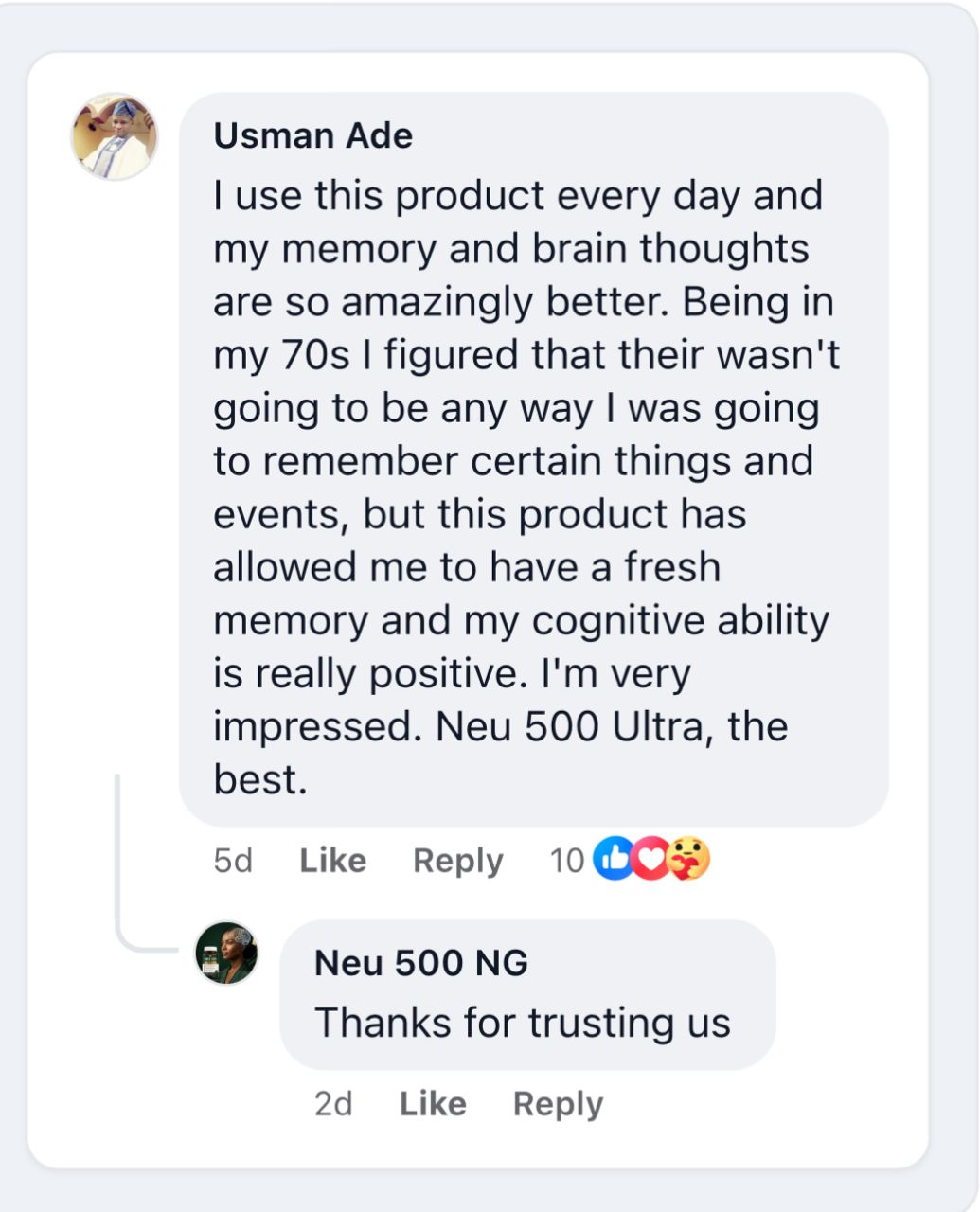Click the red heart reaction icon
The width and height of the screenshot is (980, 1212).
coord(650,859)
